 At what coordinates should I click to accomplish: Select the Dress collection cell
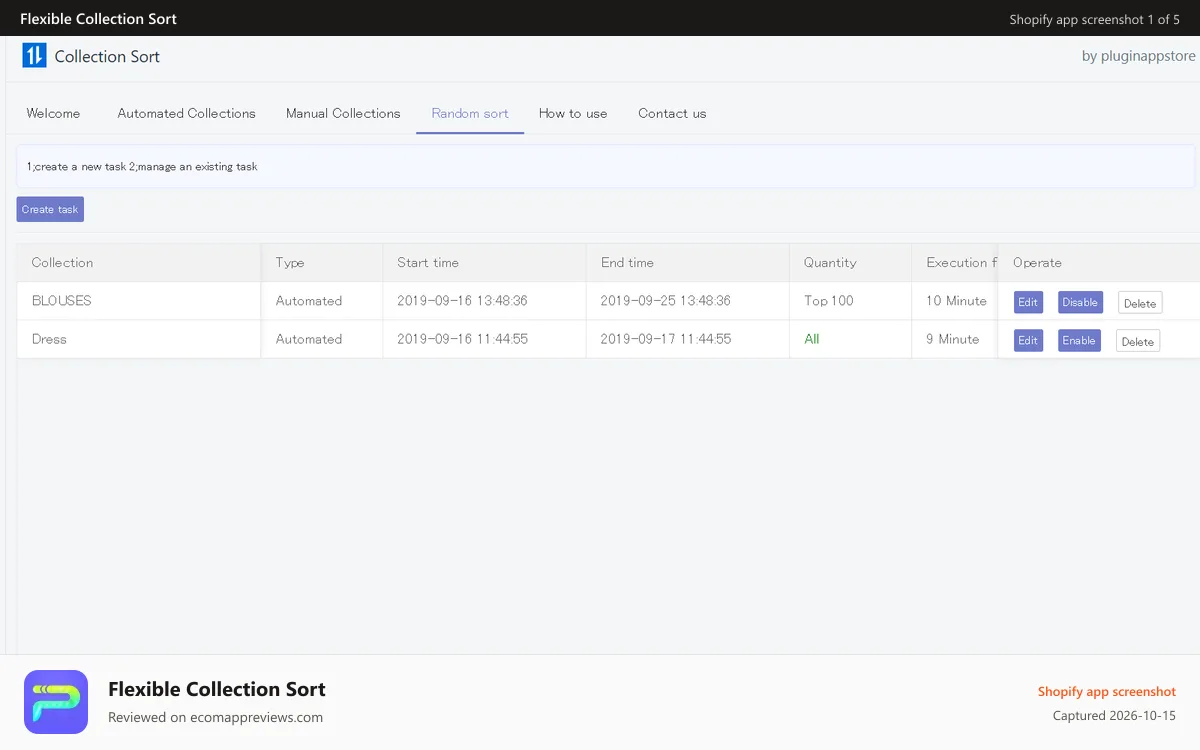pos(139,339)
